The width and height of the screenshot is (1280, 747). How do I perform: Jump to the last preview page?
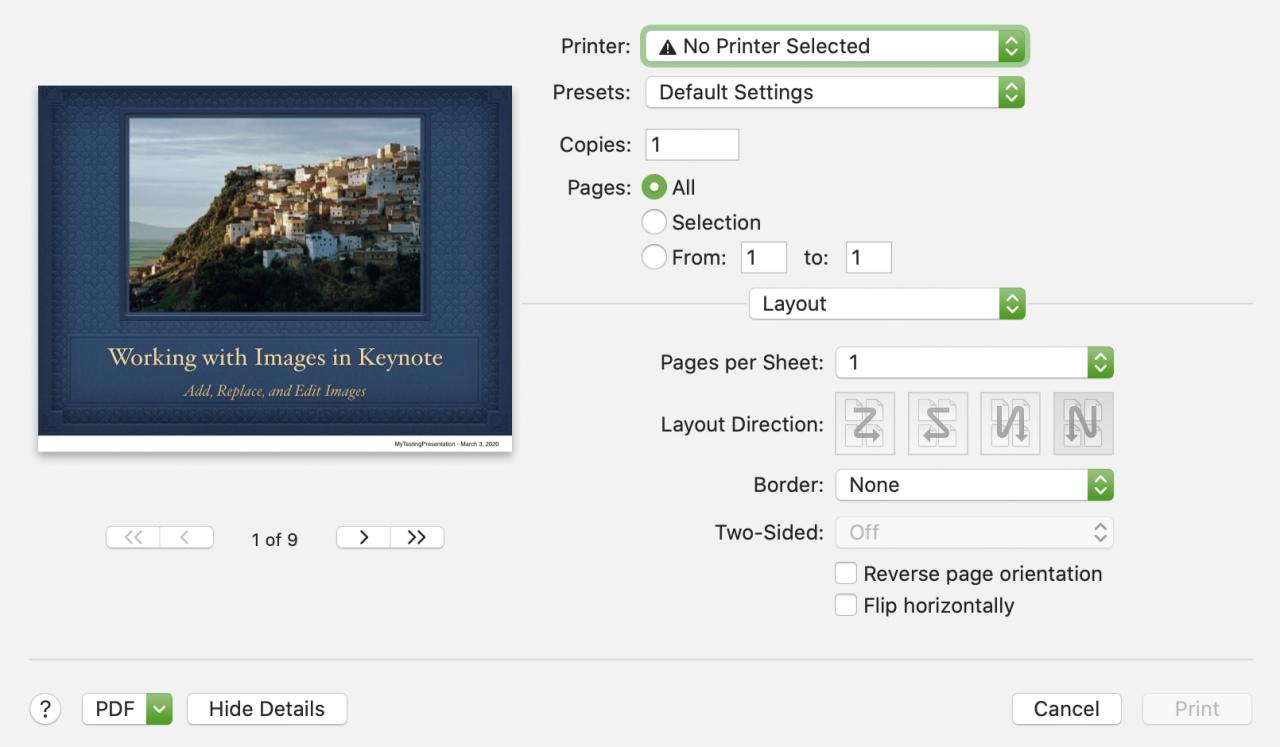tap(417, 537)
